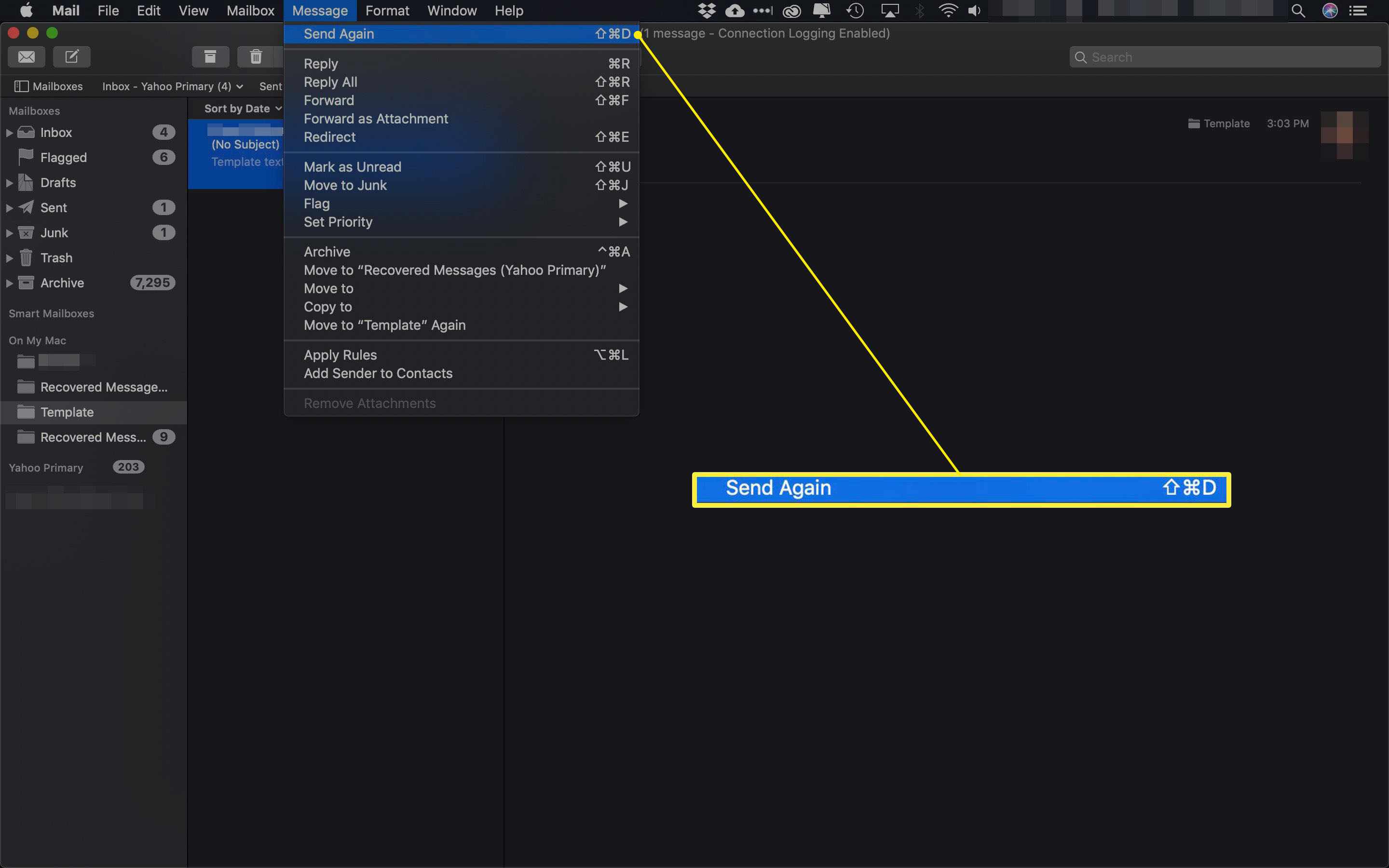
Task: Open the Set Priority submenu
Action: tap(462, 222)
